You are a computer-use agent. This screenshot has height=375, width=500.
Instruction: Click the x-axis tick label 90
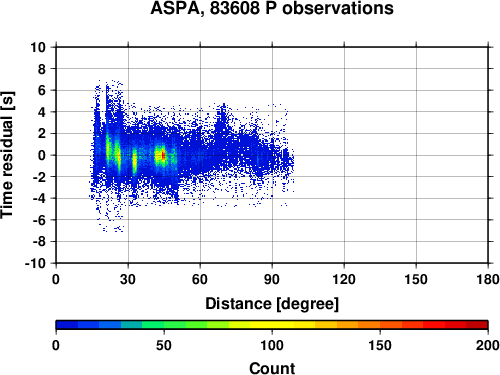[x=272, y=279]
